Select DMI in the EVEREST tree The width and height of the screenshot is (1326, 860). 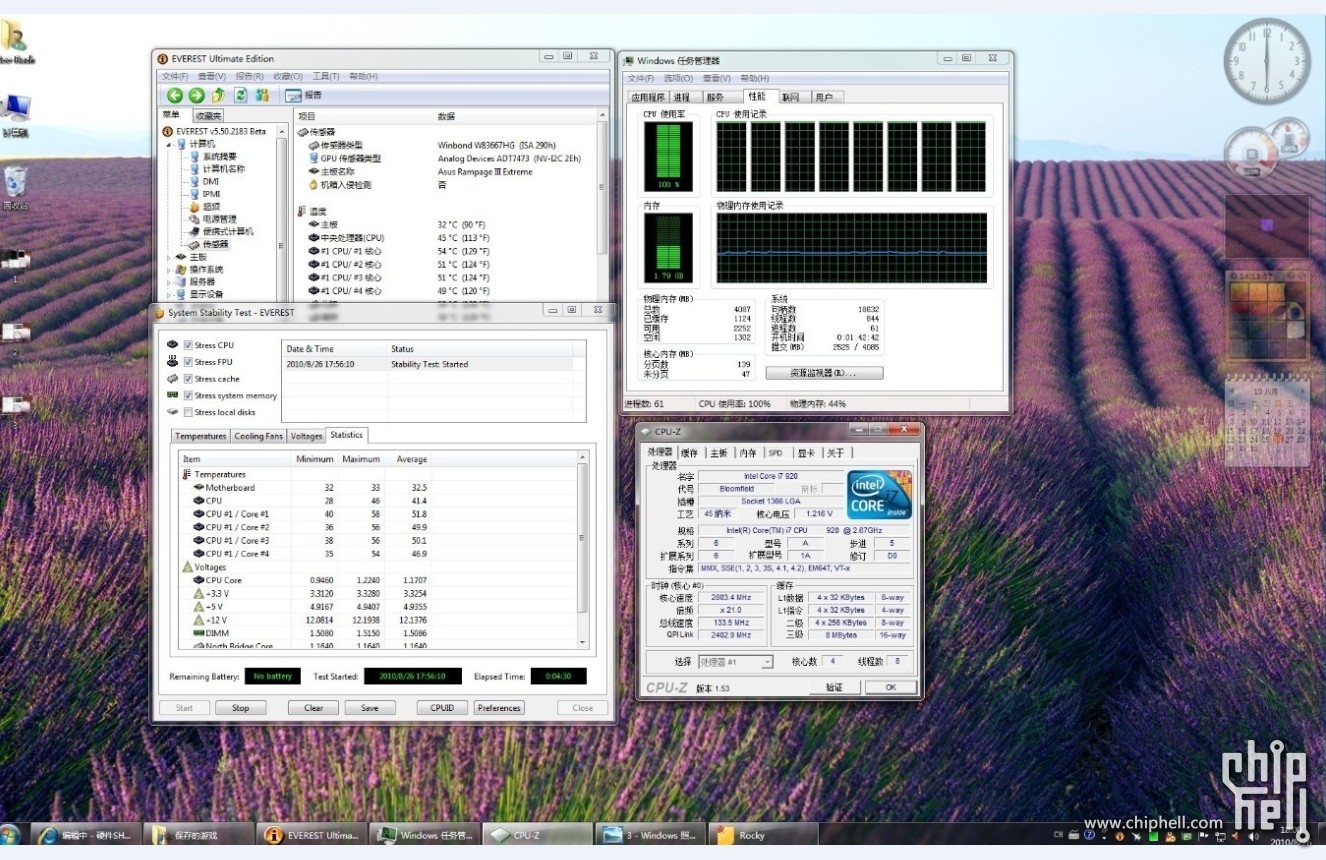point(210,181)
